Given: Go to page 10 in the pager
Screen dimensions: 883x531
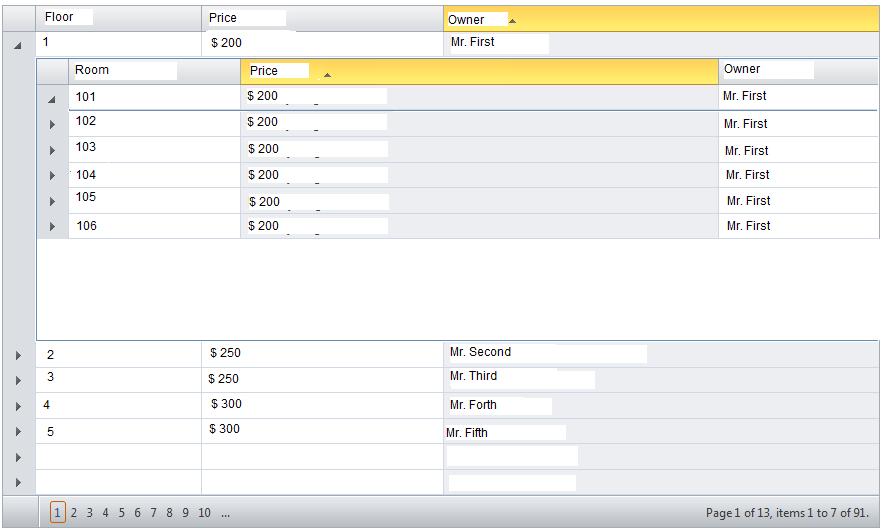Looking at the screenshot, I should (204, 513).
